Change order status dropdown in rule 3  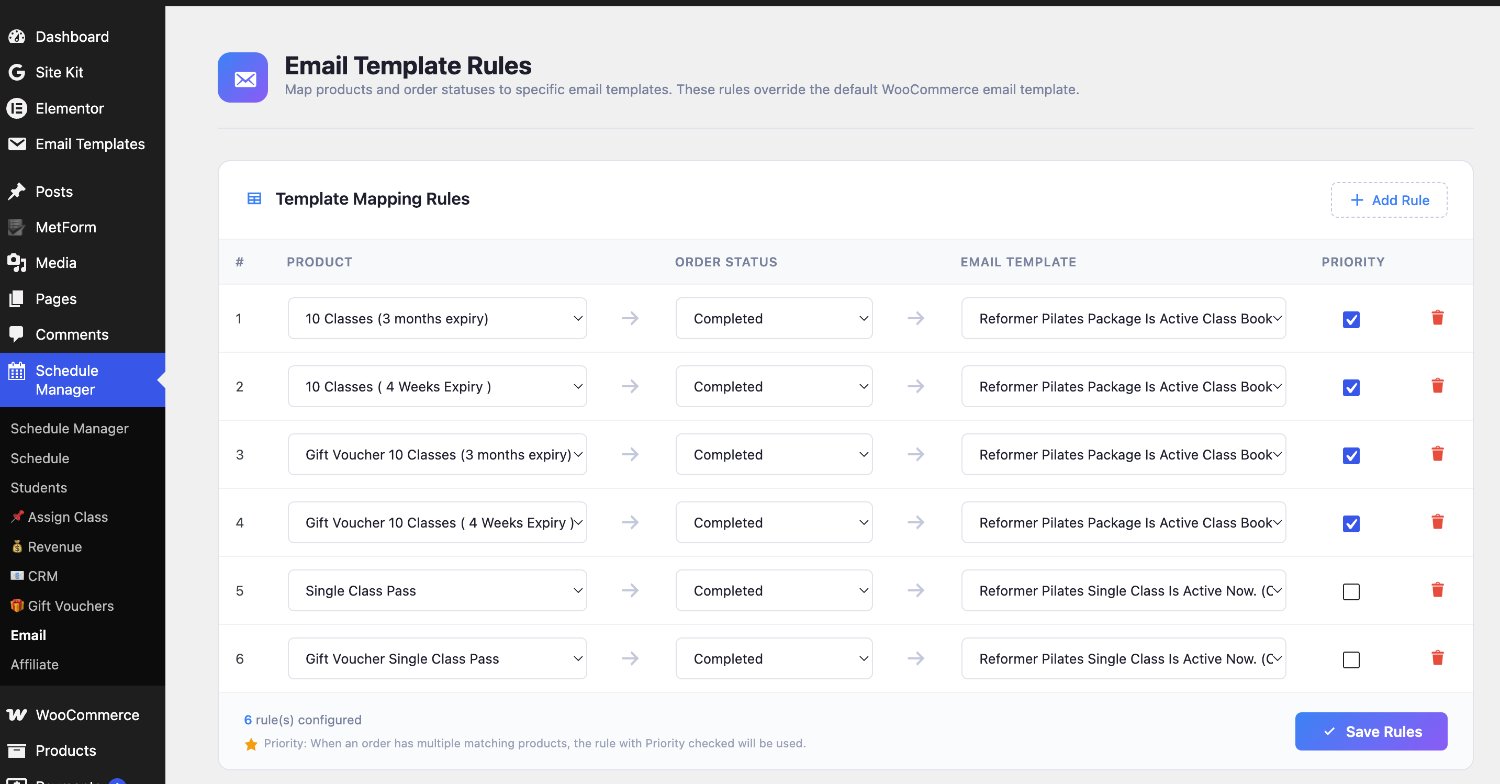[774, 454]
